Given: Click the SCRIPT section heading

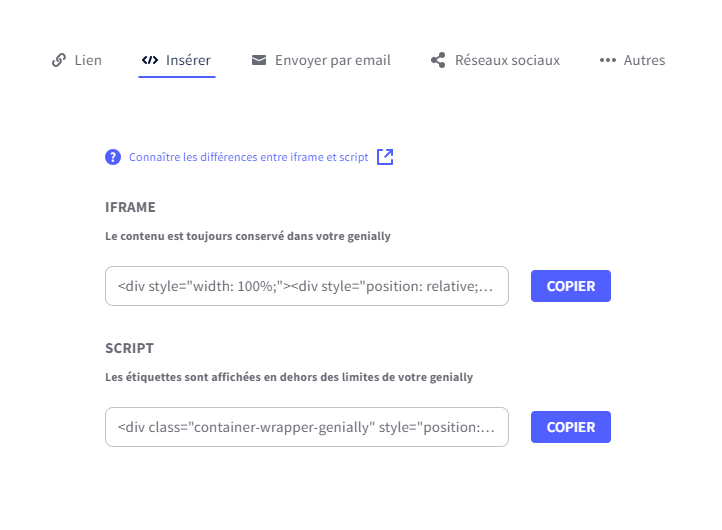Looking at the screenshot, I should pyautogui.click(x=129, y=348).
